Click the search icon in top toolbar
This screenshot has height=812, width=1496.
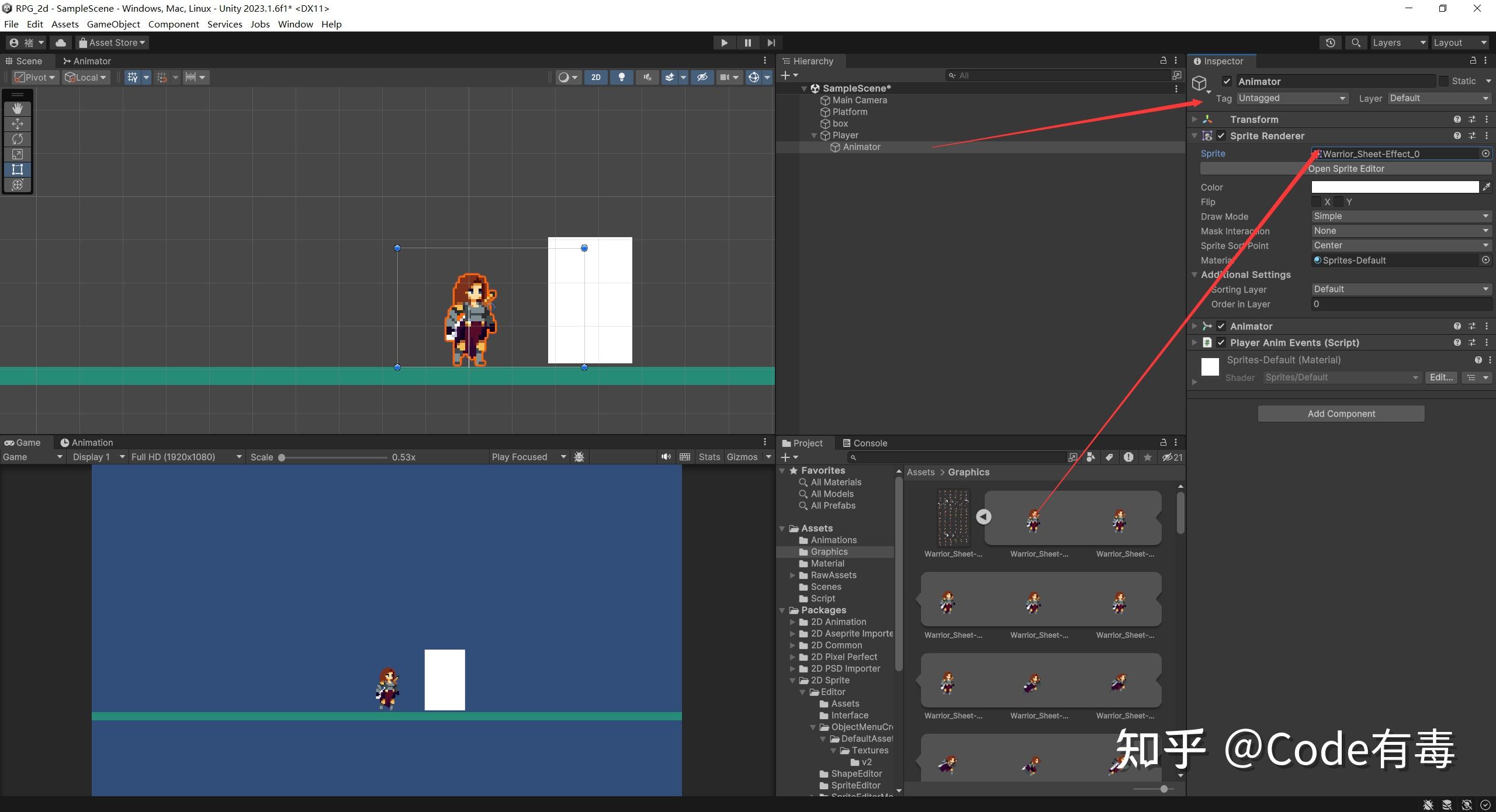pyautogui.click(x=1356, y=42)
